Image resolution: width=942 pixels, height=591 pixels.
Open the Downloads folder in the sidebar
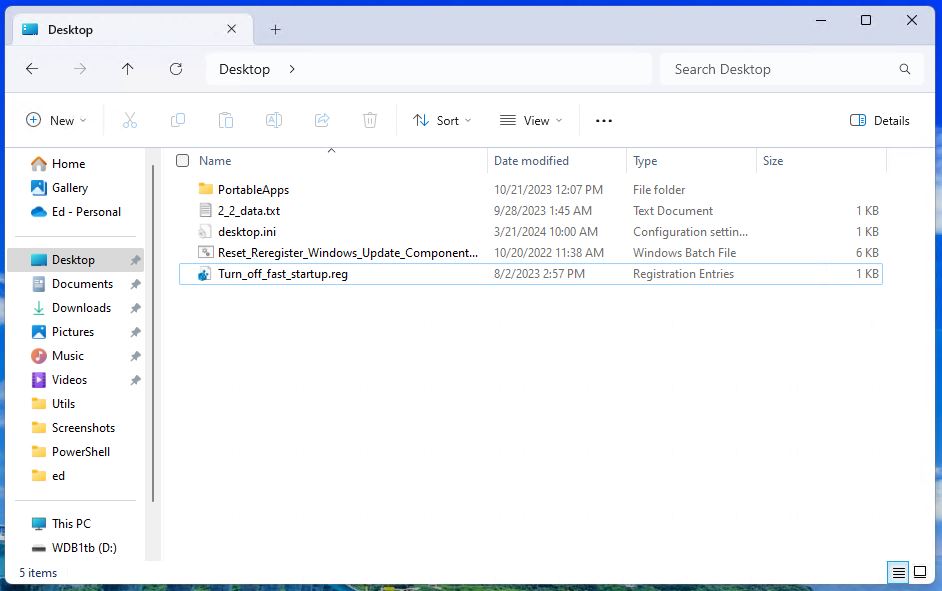click(80, 308)
